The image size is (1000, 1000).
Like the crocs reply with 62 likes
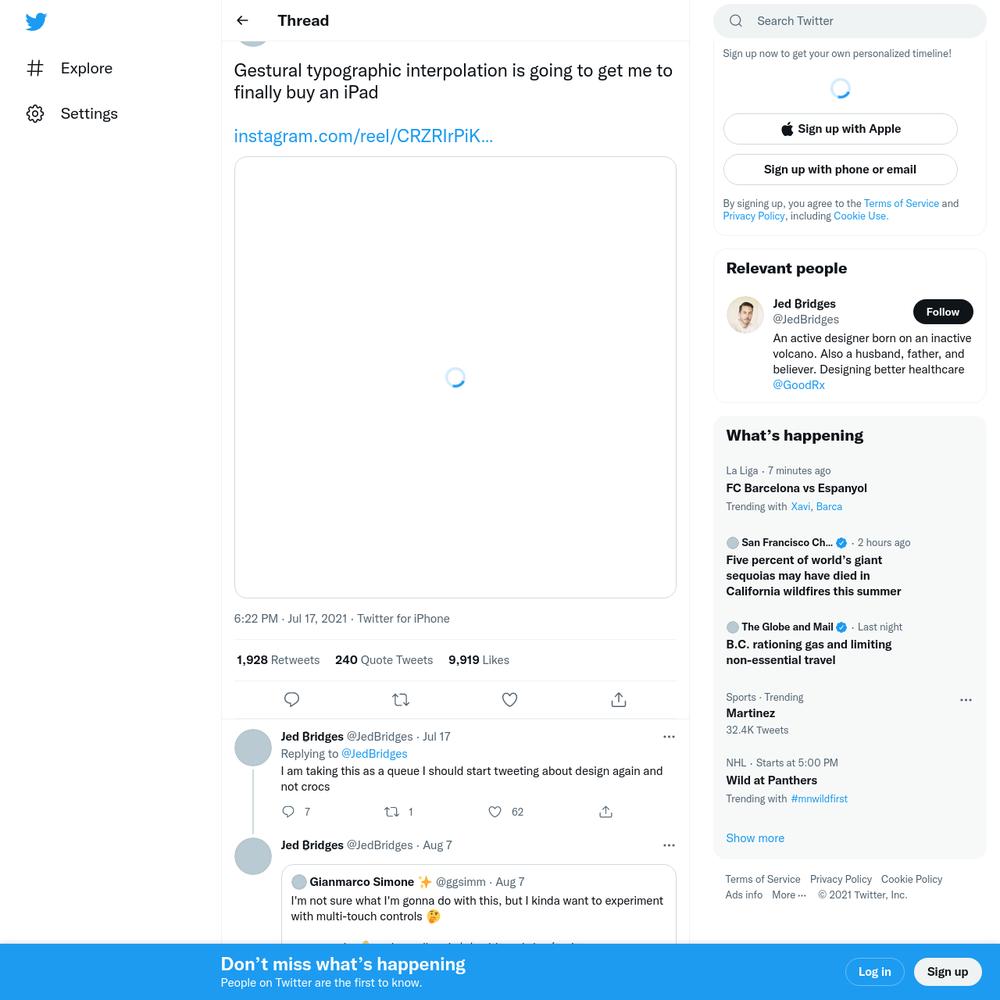(495, 812)
